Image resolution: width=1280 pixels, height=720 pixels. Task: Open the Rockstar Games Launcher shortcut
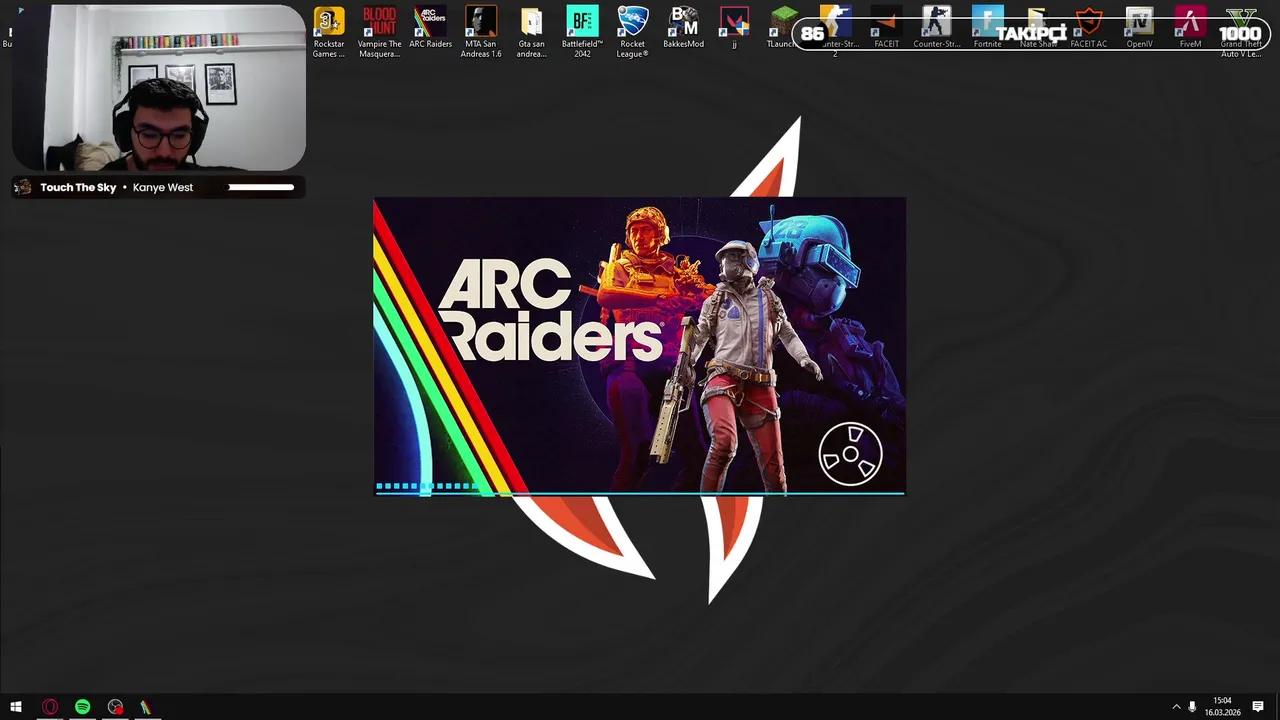329,22
